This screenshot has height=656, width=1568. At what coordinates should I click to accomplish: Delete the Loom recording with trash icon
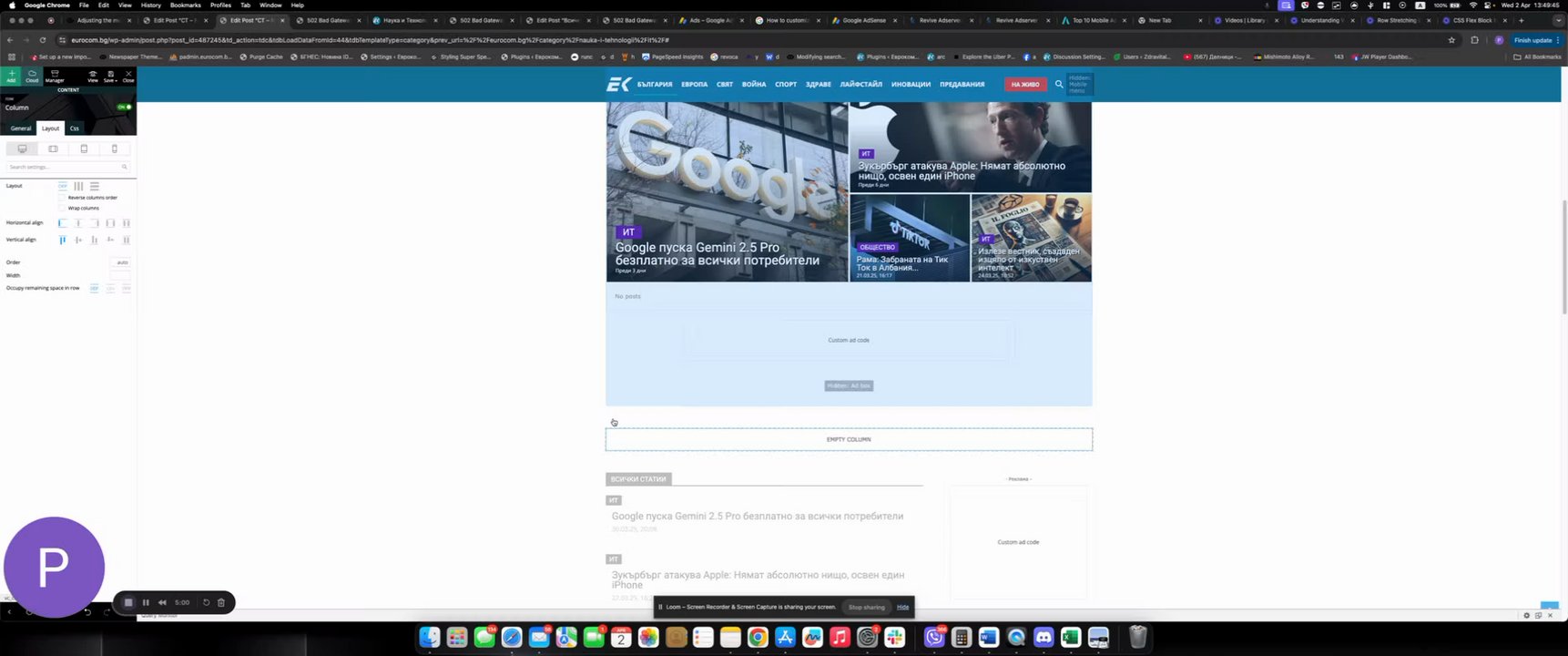pyautogui.click(x=221, y=602)
